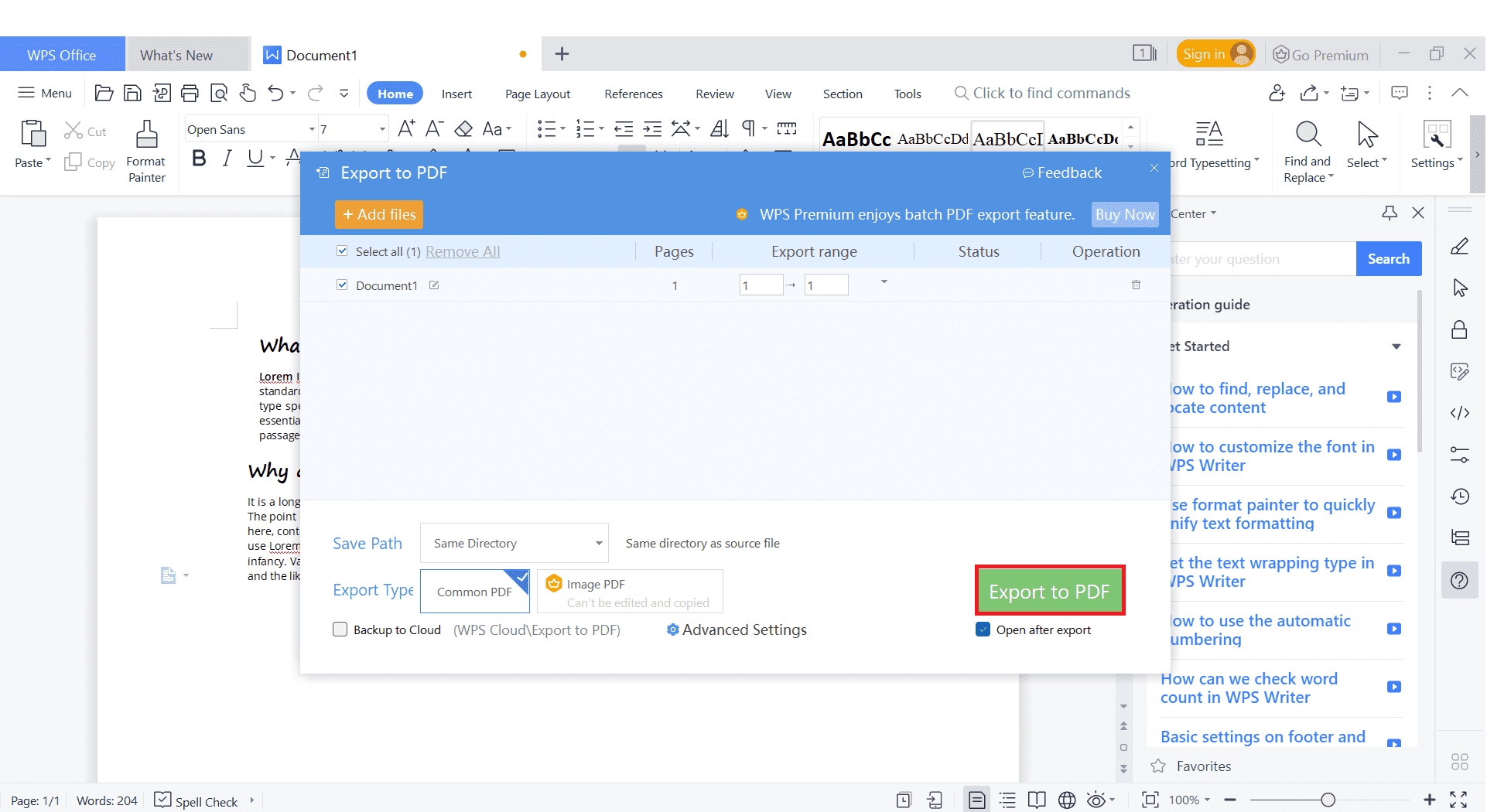Pin the help side panel
1487x812 pixels.
(x=1390, y=213)
